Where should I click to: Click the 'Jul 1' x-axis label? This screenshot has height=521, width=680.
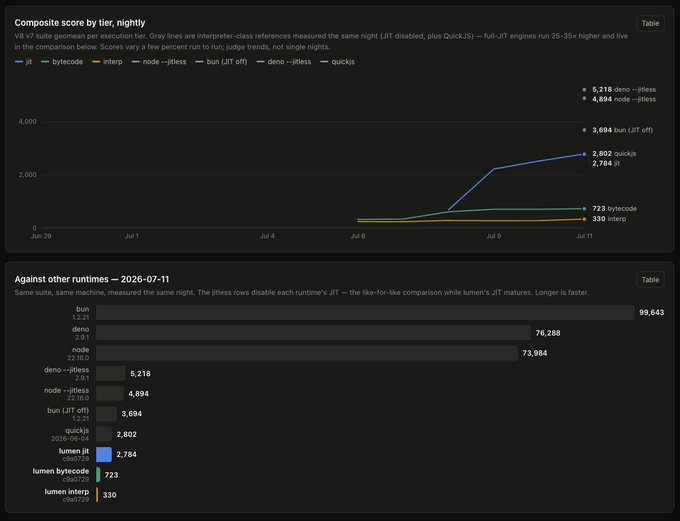(x=132, y=236)
